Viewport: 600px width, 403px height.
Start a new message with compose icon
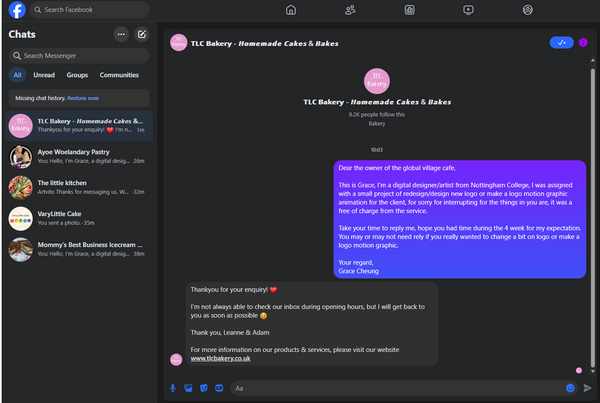(142, 34)
